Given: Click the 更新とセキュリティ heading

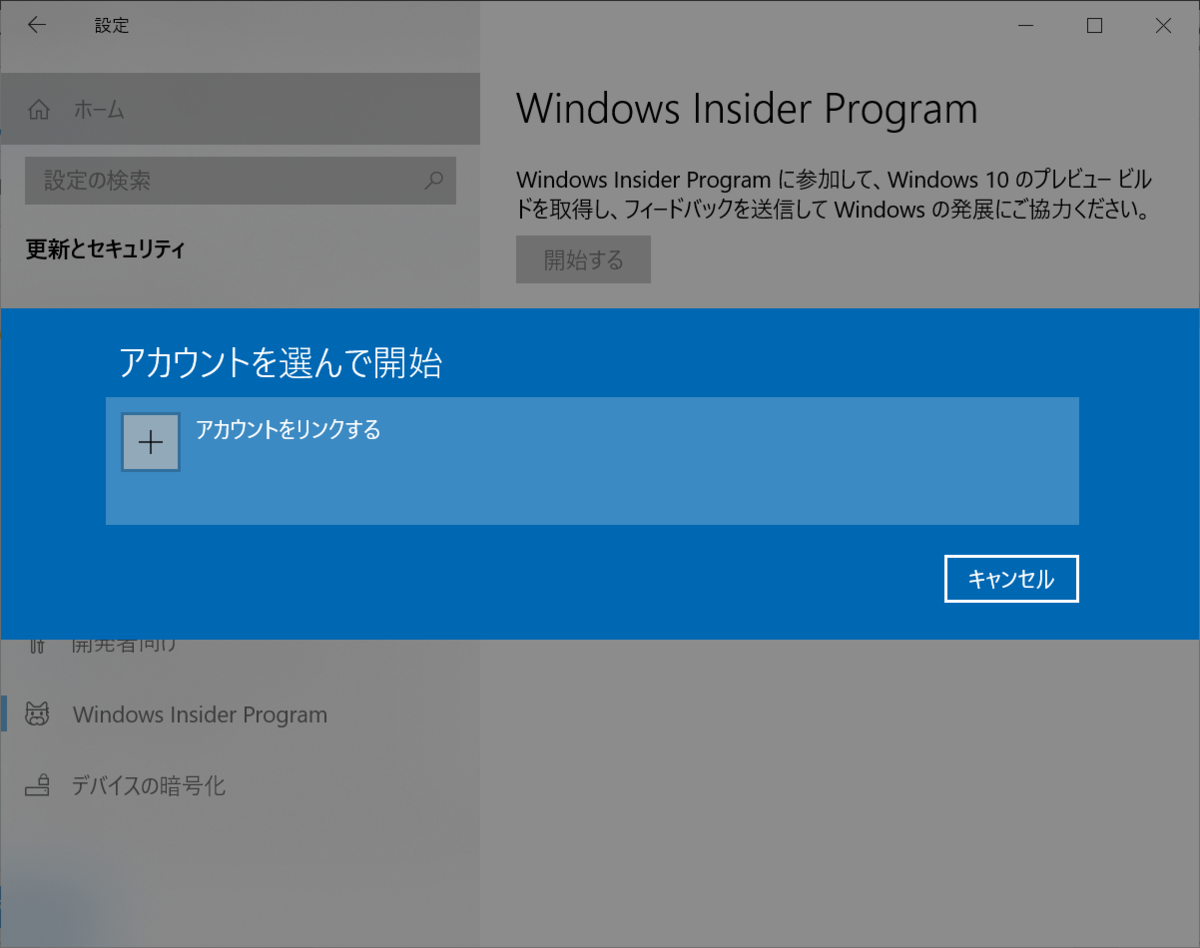Looking at the screenshot, I should (105, 250).
